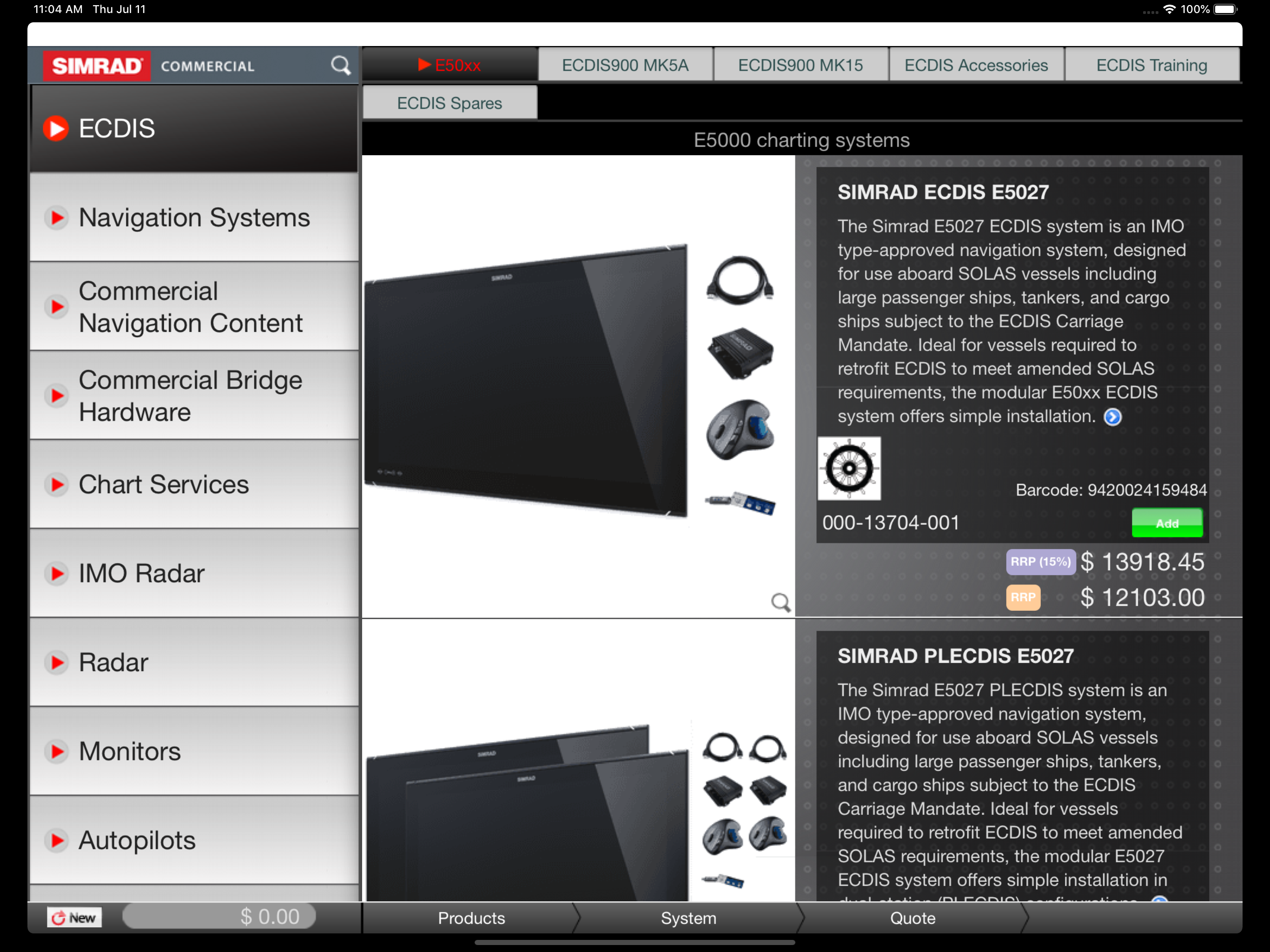
Task: Open the Commercial Bridge Hardware category
Action: tap(194, 396)
